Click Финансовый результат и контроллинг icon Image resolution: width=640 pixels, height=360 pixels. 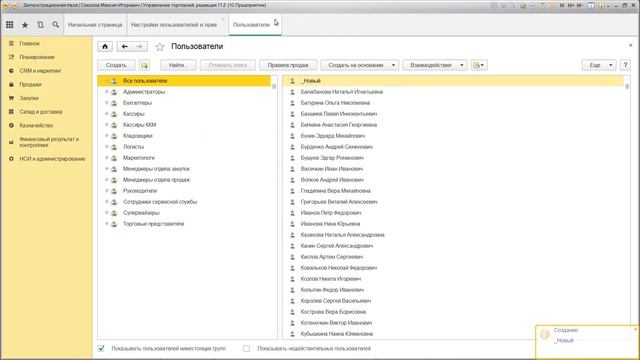11,142
